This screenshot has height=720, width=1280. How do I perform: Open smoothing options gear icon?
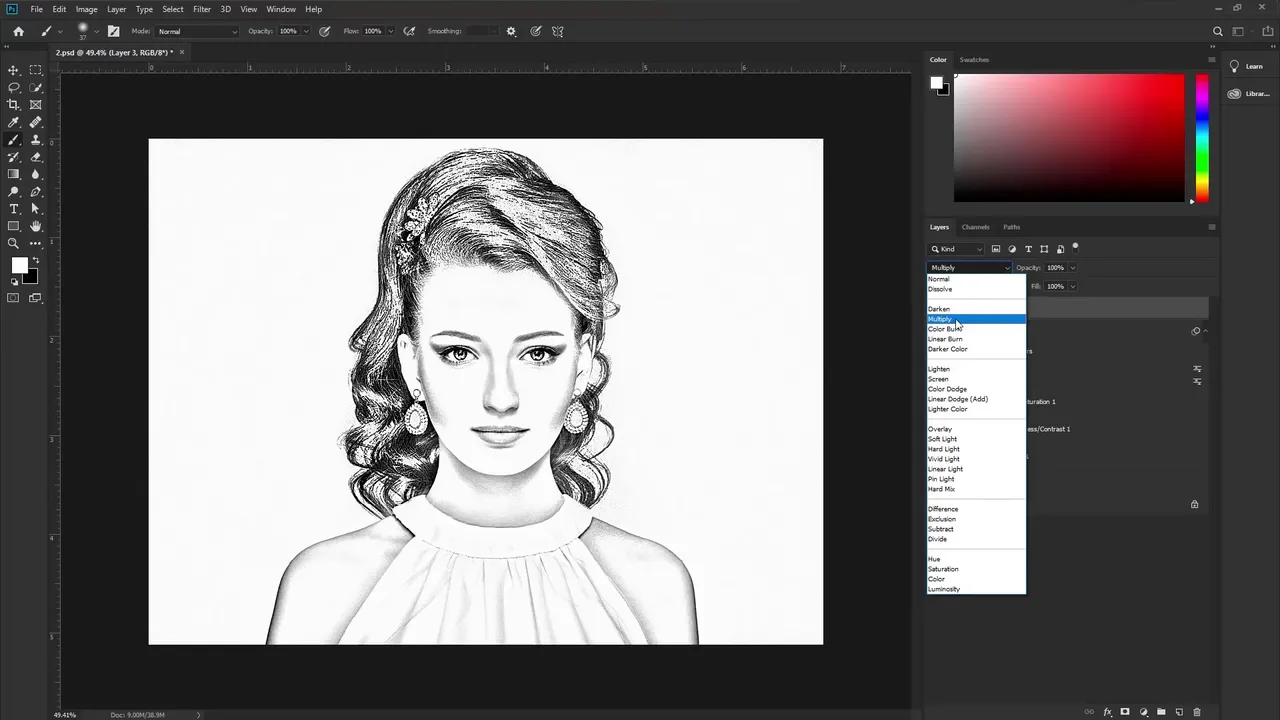click(x=511, y=31)
